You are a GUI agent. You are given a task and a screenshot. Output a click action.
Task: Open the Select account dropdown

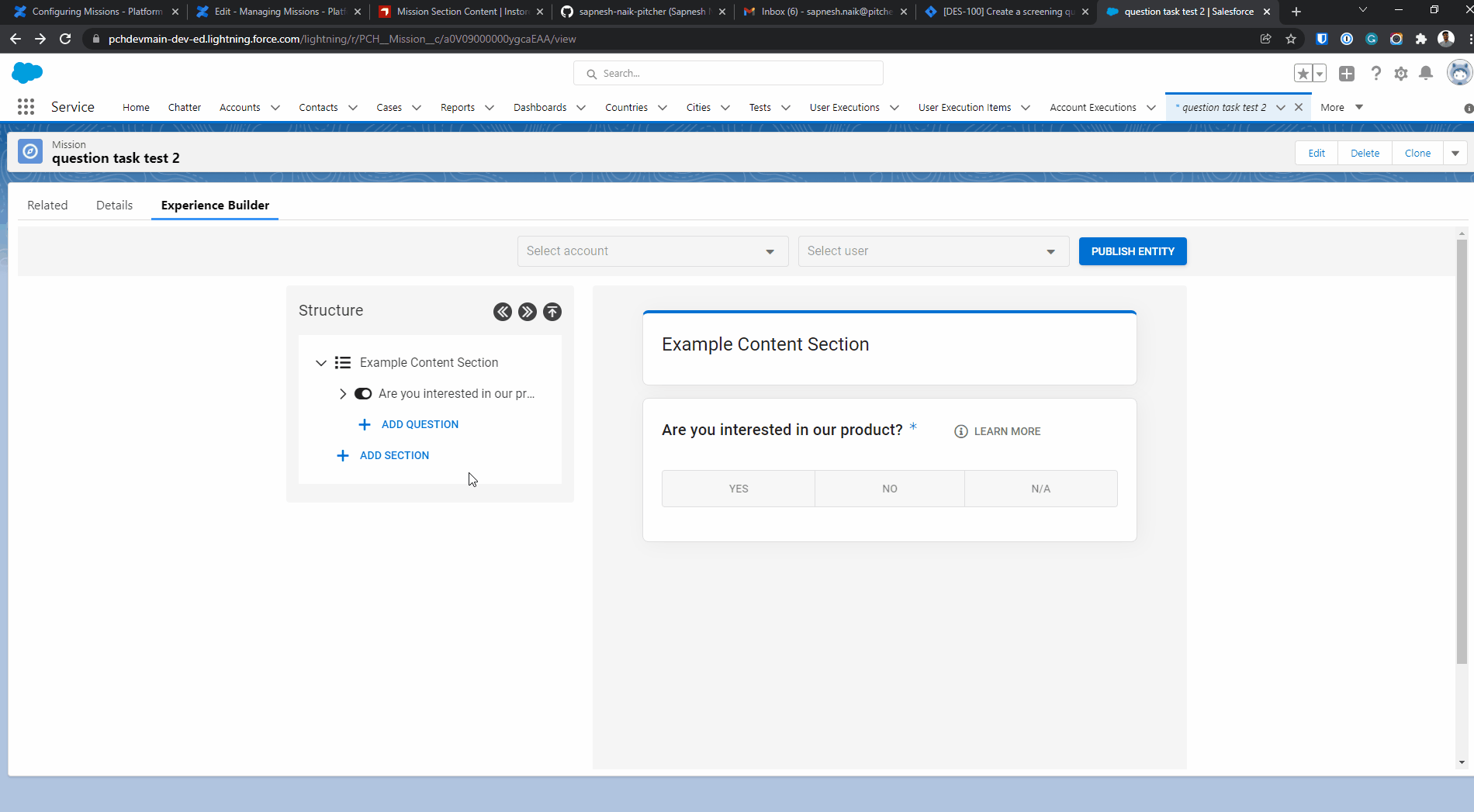[x=652, y=251]
